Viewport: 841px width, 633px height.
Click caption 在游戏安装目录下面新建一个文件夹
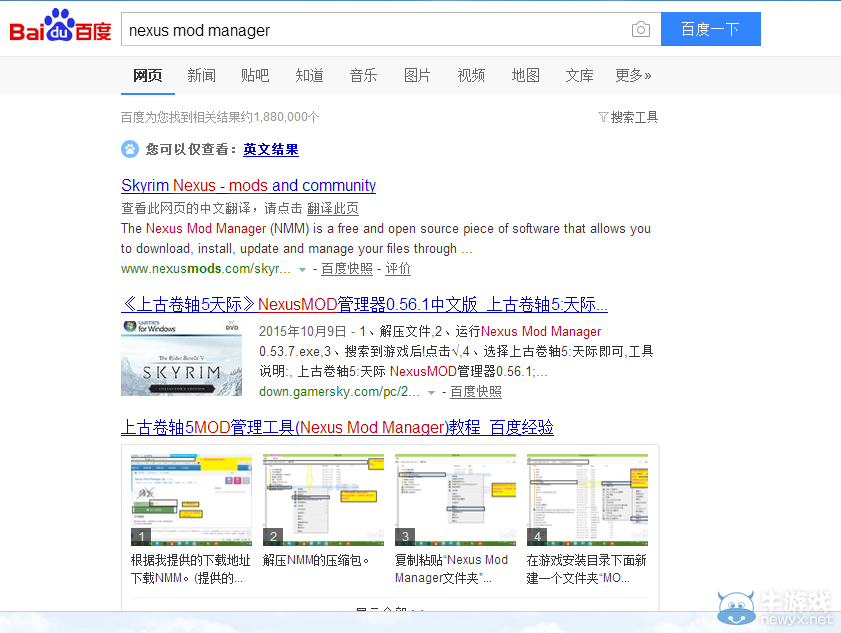point(587,569)
